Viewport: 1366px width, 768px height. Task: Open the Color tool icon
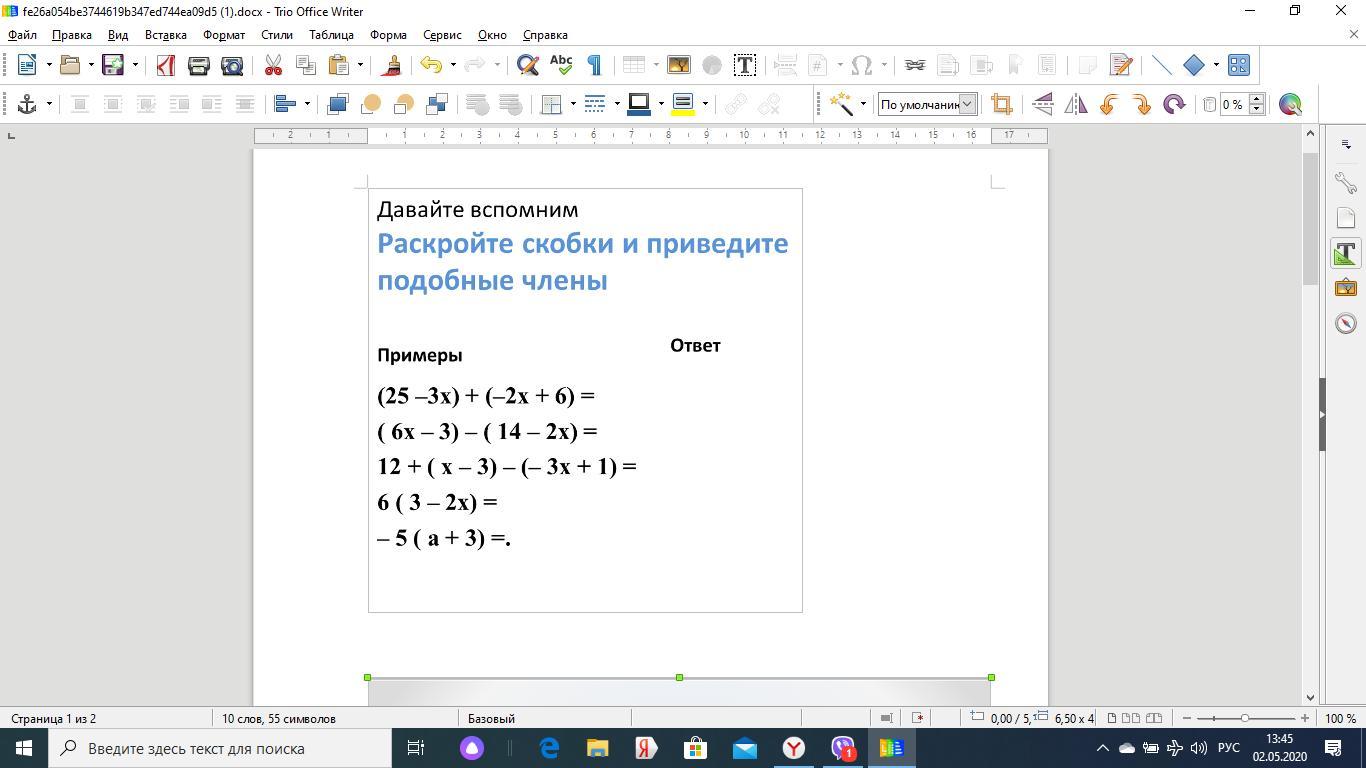pyautogui.click(x=1290, y=104)
